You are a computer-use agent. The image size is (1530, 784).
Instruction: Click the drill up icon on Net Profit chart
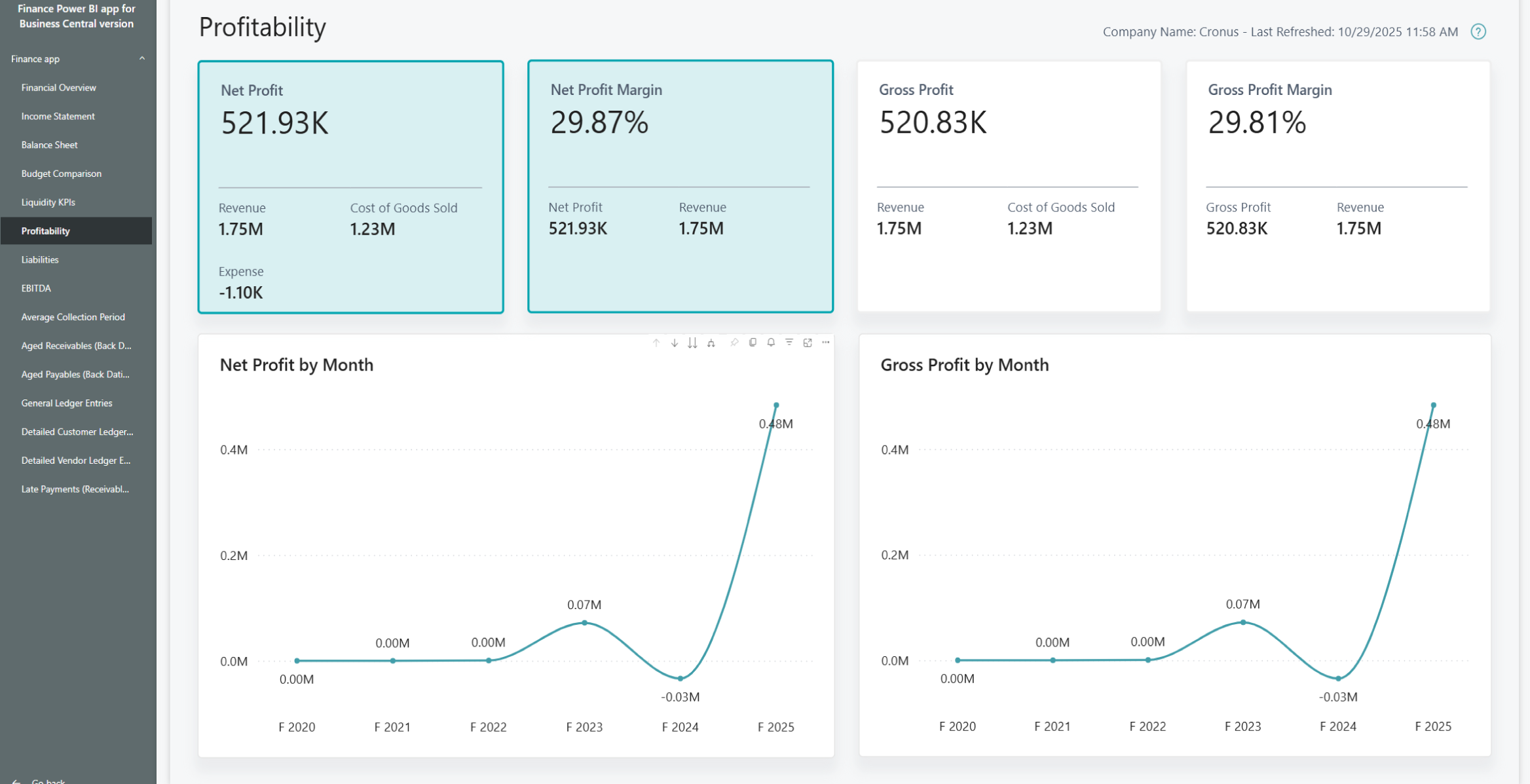click(x=657, y=342)
